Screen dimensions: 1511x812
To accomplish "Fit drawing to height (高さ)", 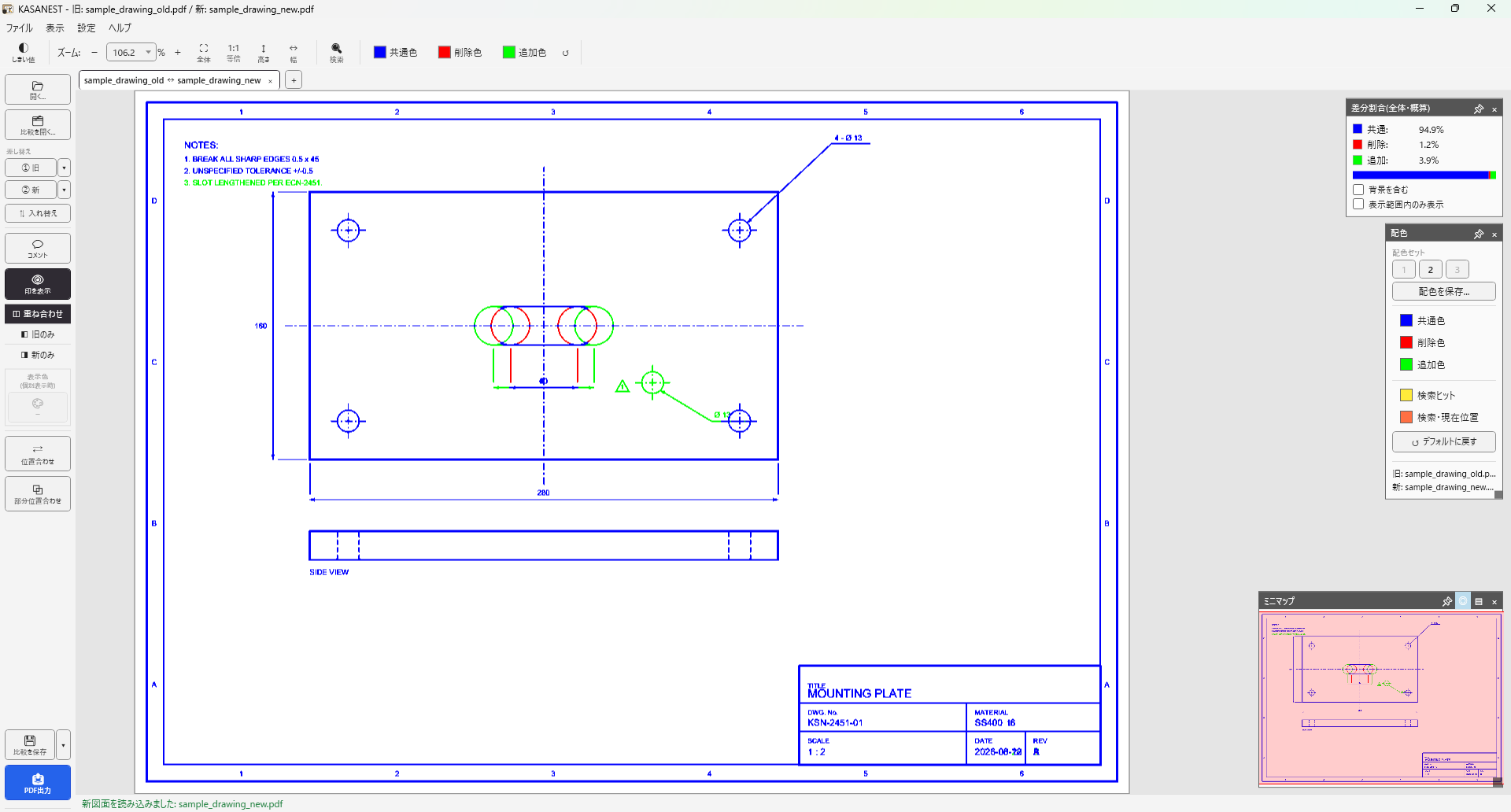I will (x=264, y=53).
